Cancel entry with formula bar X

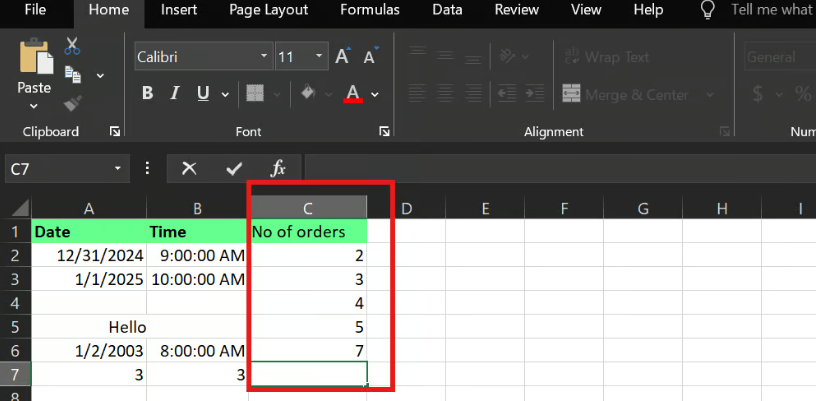tap(189, 168)
